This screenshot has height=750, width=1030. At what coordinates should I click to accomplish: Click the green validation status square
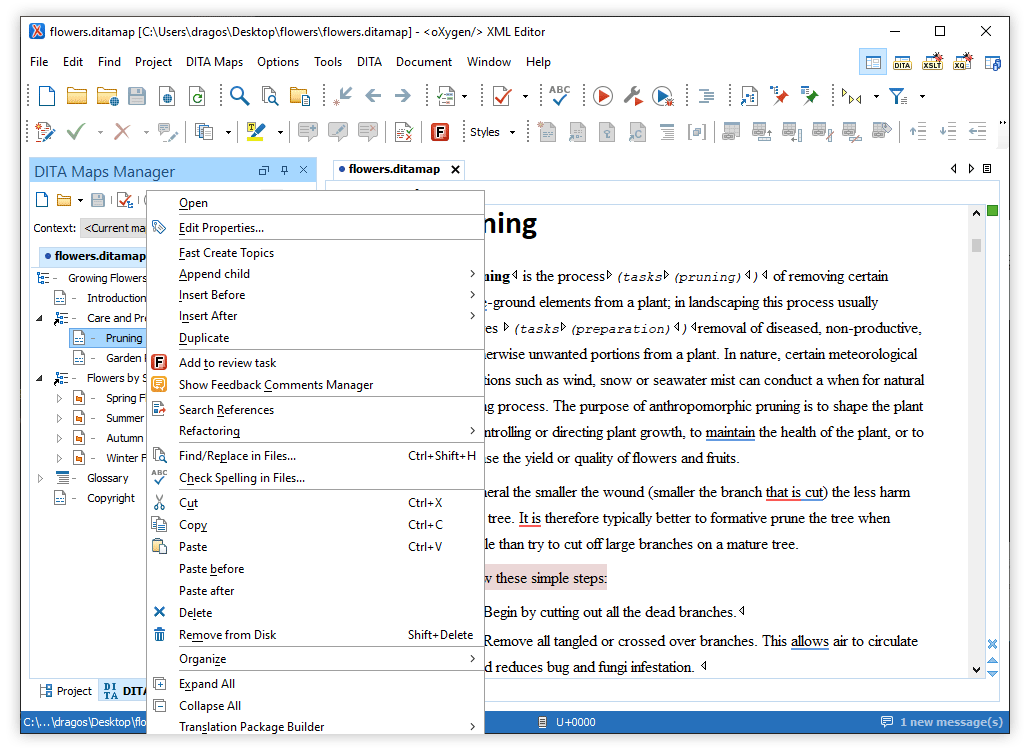click(x=993, y=211)
